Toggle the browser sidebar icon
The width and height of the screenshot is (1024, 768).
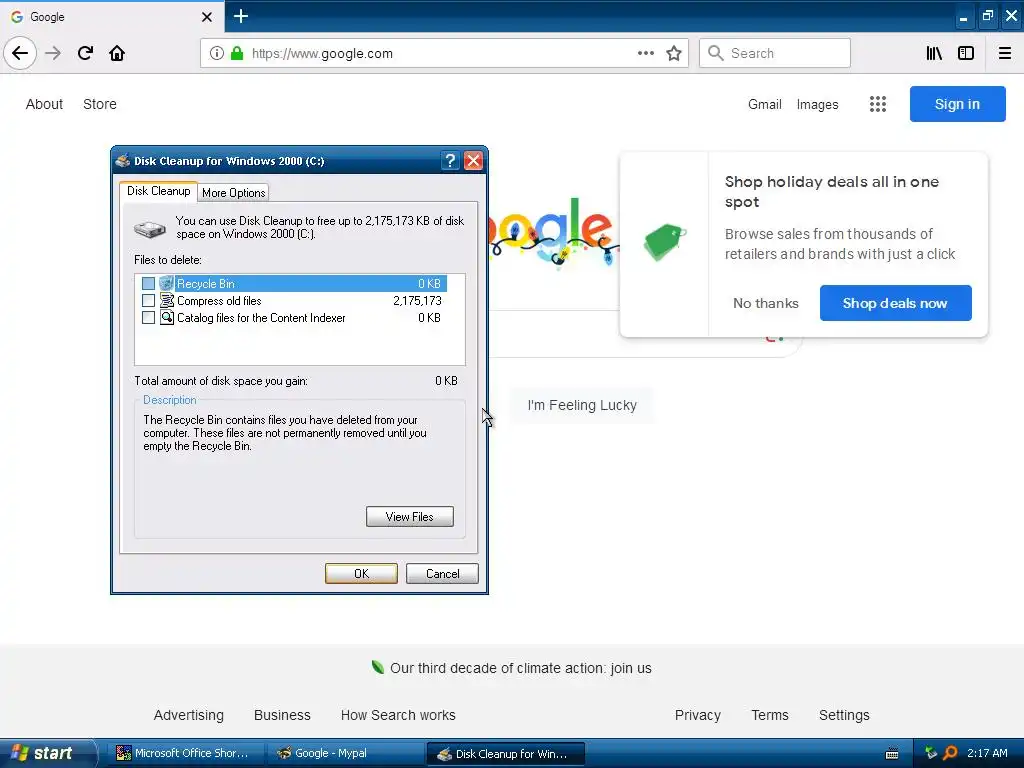point(966,54)
